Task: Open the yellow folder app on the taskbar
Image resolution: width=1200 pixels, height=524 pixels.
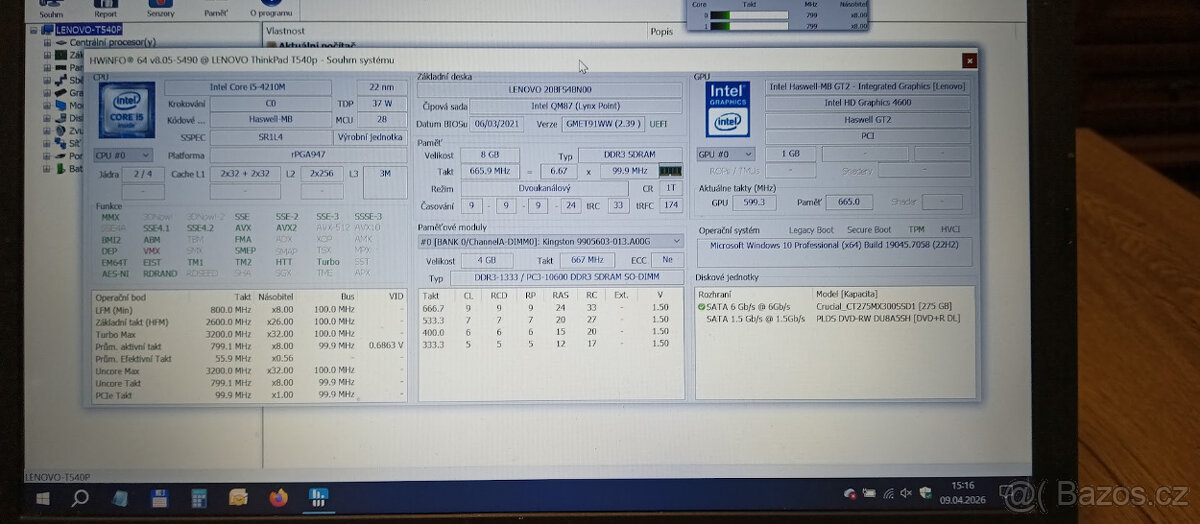Action: pyautogui.click(x=238, y=497)
